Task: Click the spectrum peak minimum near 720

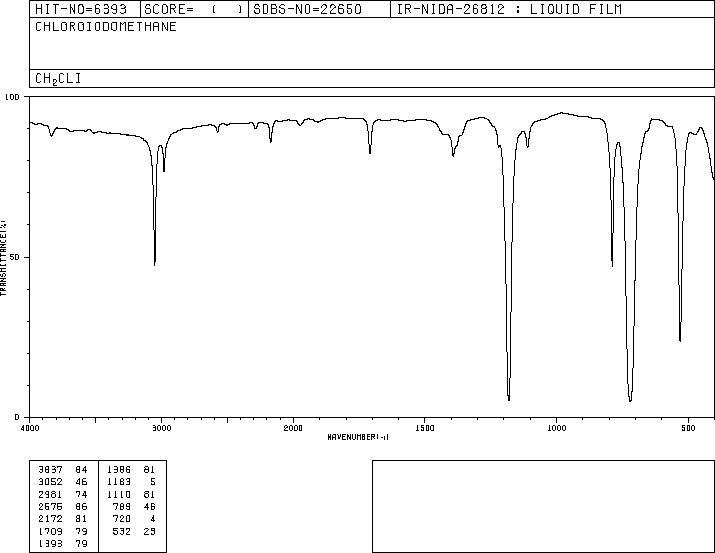Action: point(630,400)
